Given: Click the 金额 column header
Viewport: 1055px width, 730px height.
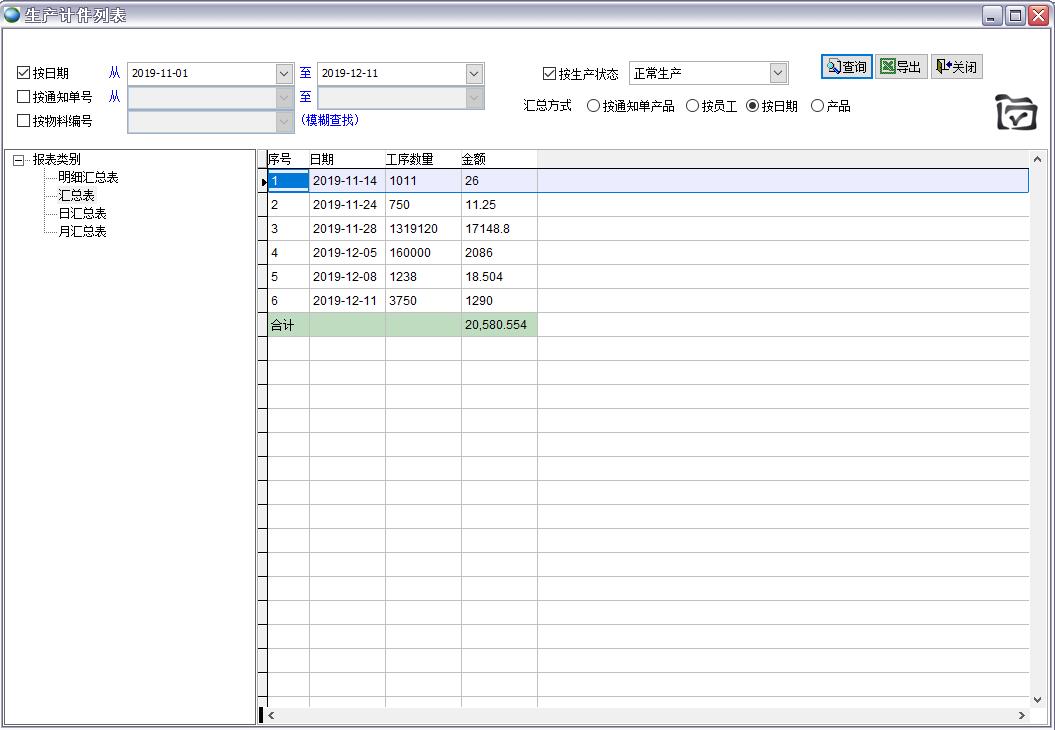Looking at the screenshot, I should click(x=498, y=159).
